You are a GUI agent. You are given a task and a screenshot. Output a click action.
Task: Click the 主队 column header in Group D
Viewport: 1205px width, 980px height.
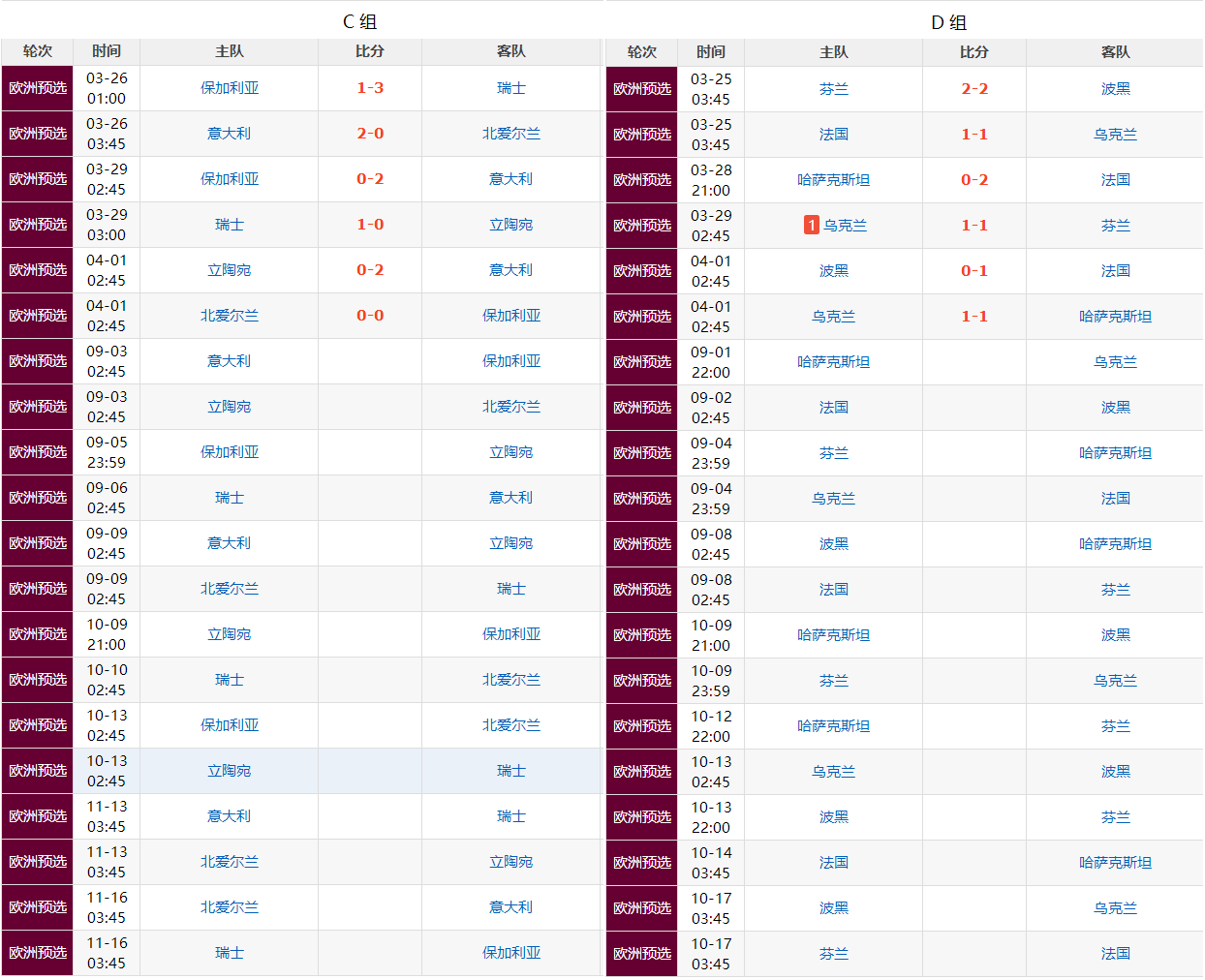point(834,52)
